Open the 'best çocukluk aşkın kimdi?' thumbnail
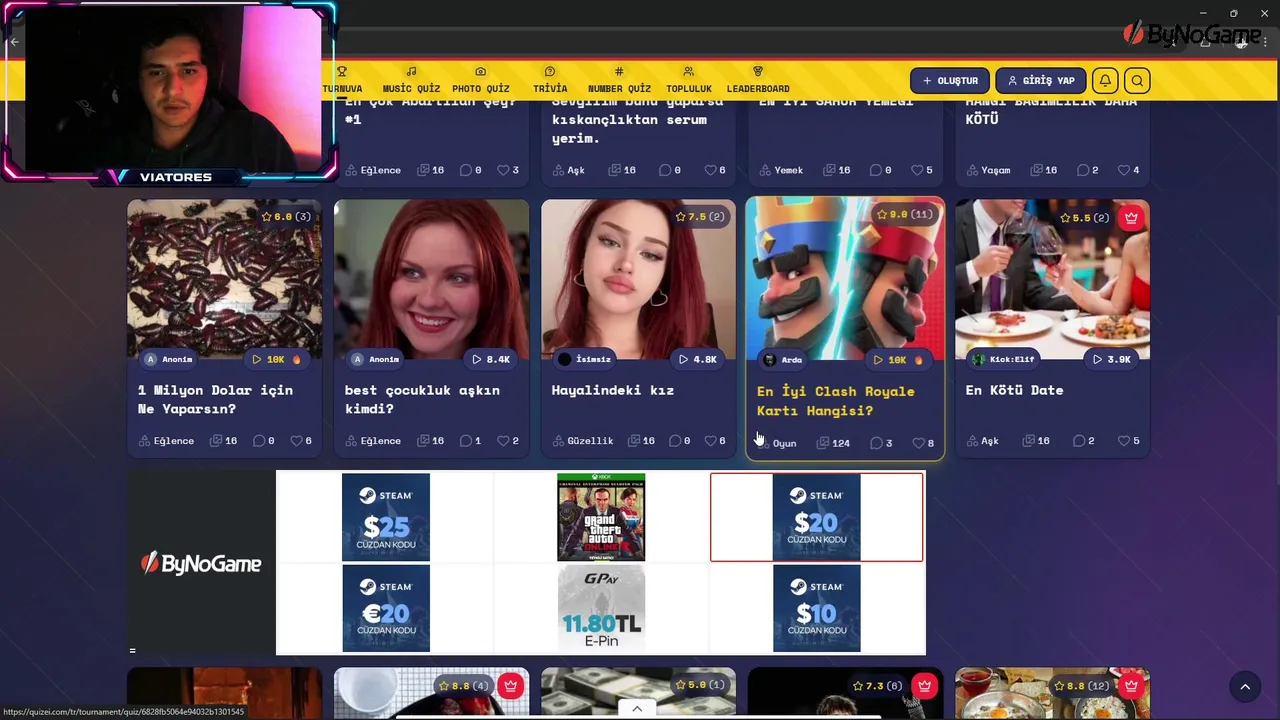The width and height of the screenshot is (1280, 720). (x=431, y=279)
